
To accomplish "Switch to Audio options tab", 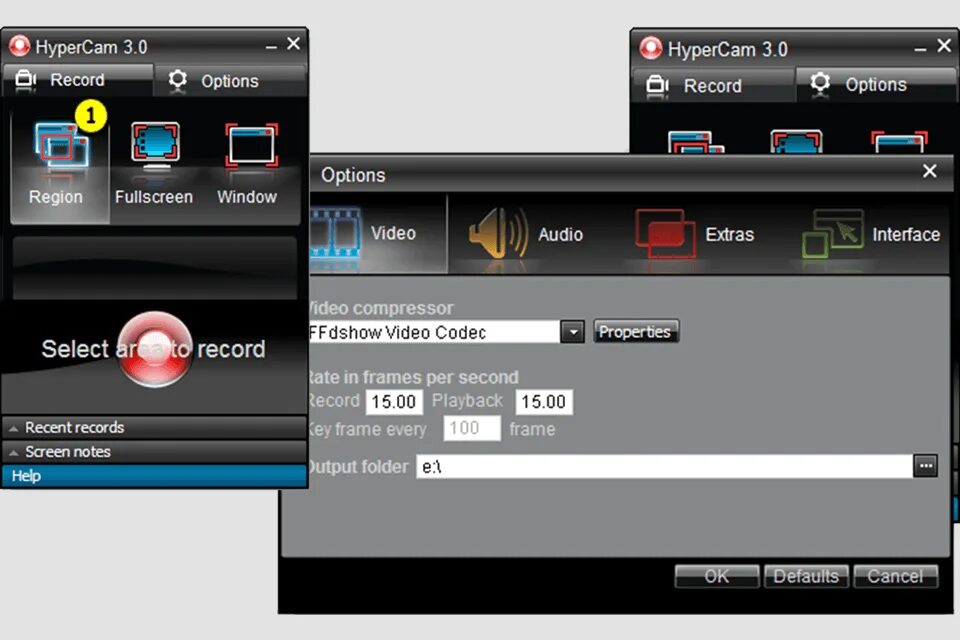I will [527, 235].
